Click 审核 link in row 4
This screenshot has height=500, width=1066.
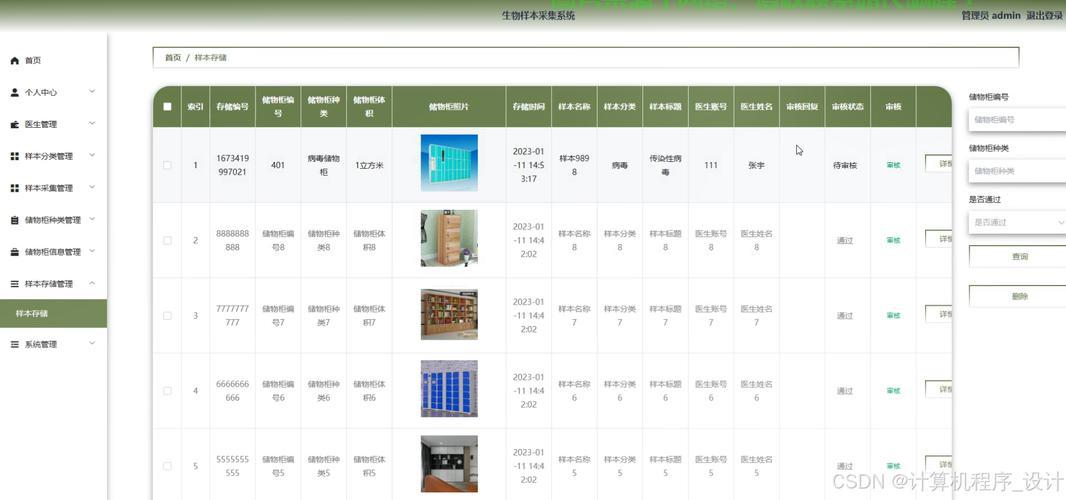(893, 391)
